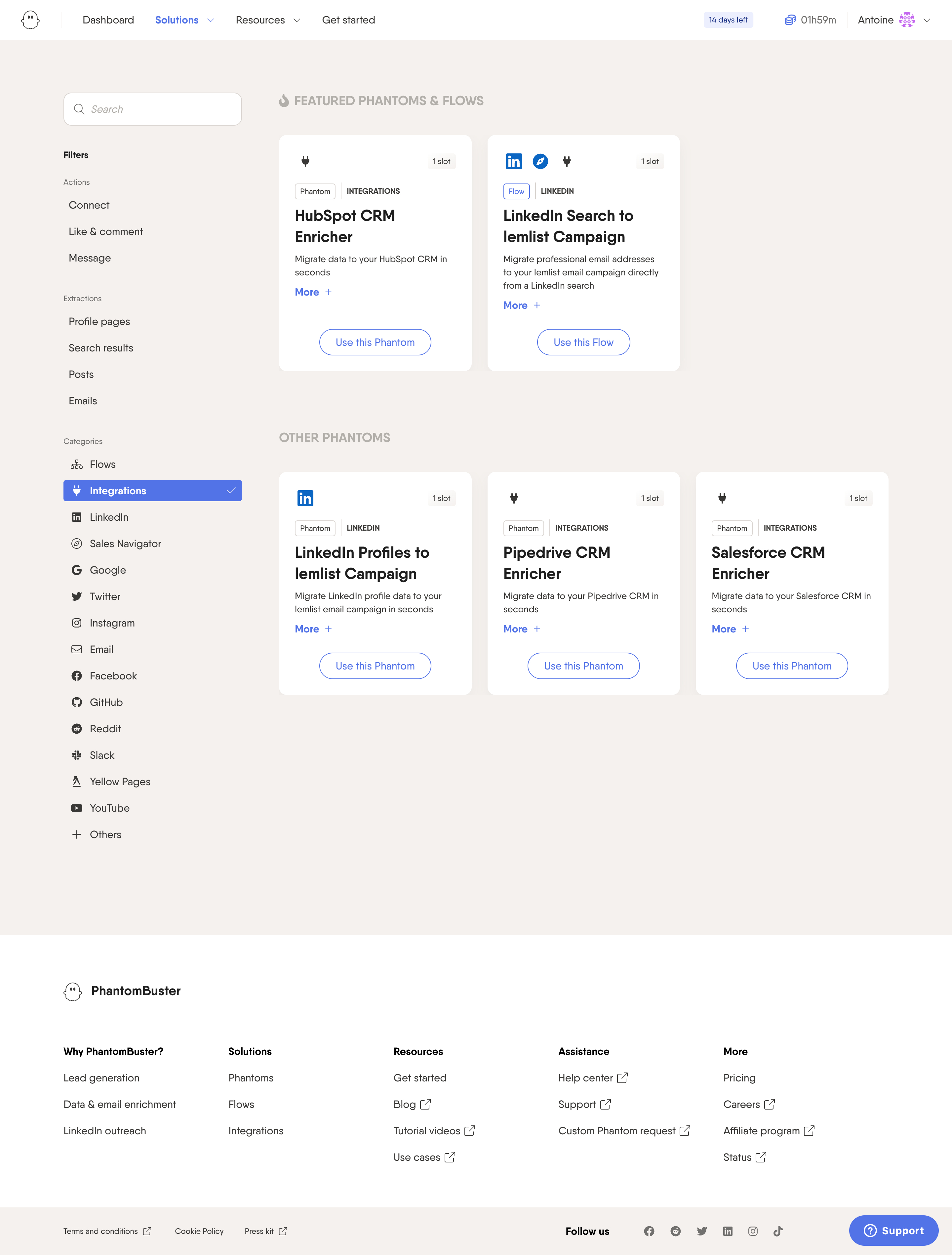Click the plug icon on HubSpot CRM Enricher card
This screenshot has width=952, height=1255.
pos(305,161)
